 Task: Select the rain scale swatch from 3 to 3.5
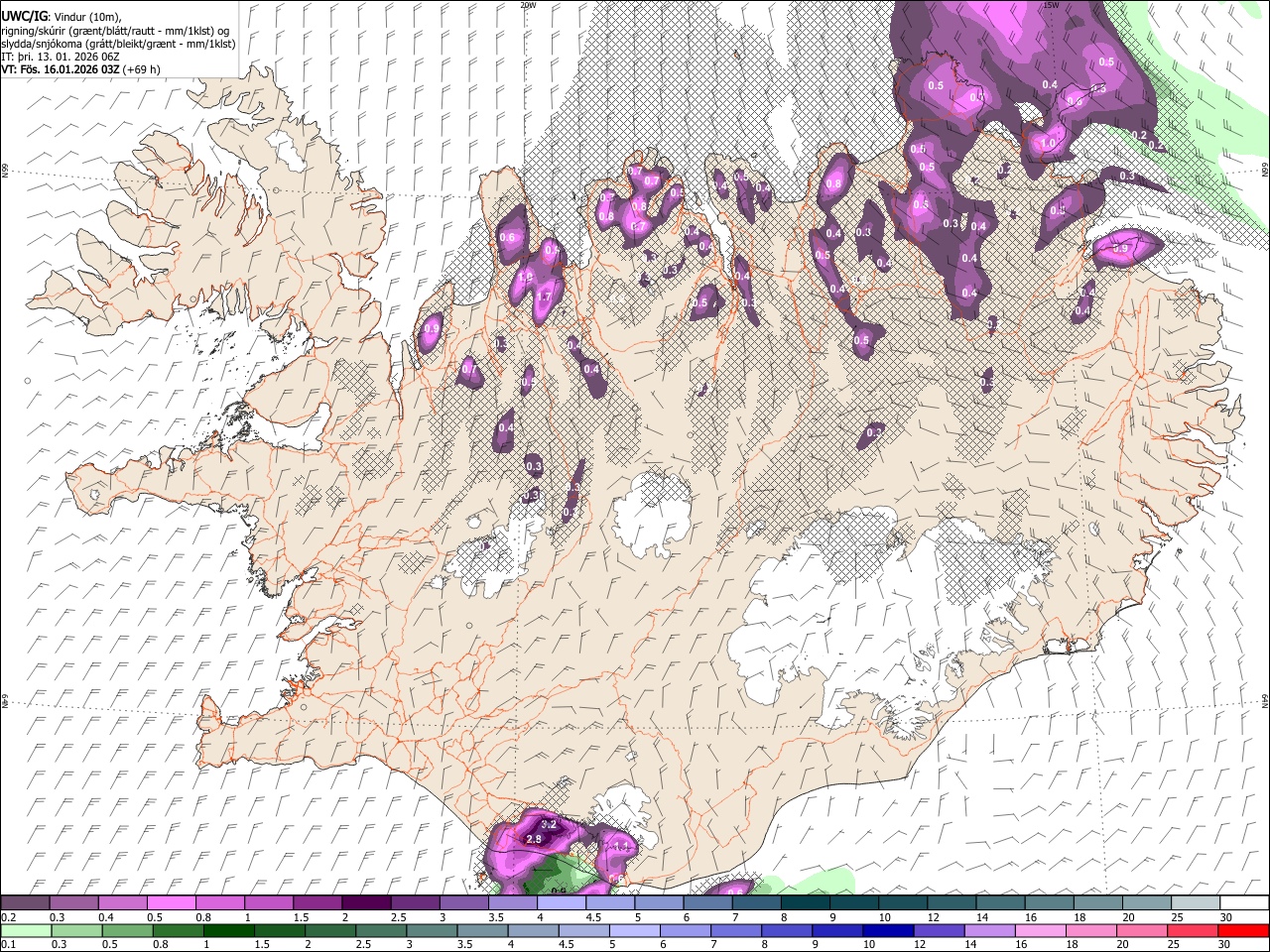[433, 930]
